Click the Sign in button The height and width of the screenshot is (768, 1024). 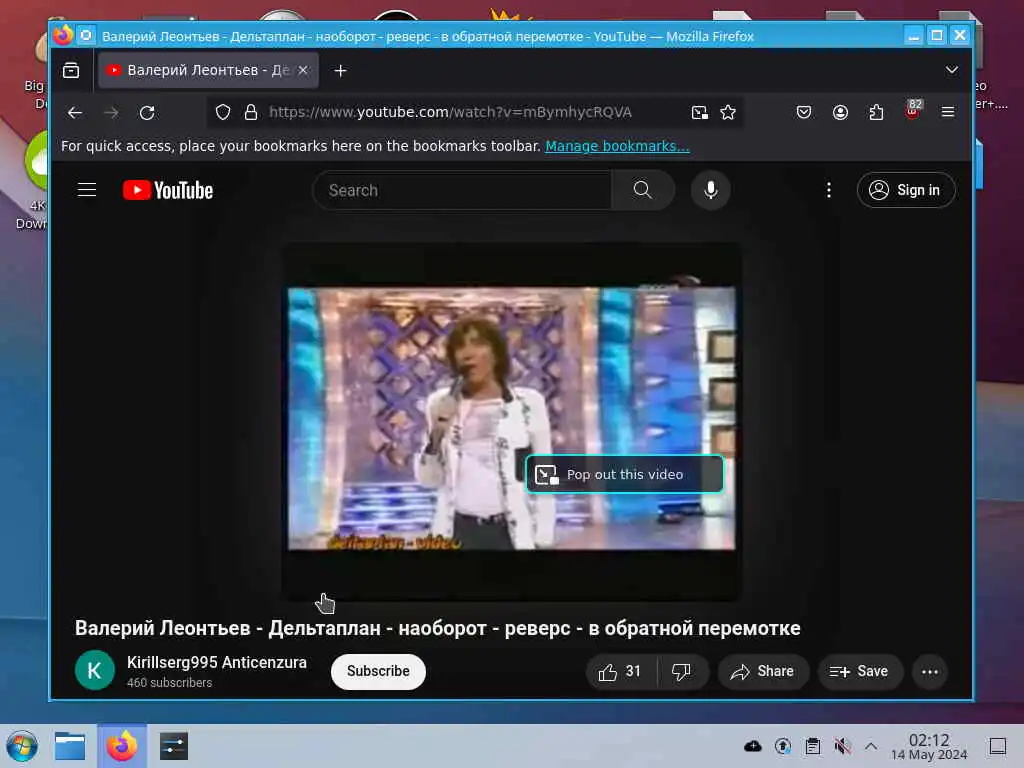coord(906,190)
